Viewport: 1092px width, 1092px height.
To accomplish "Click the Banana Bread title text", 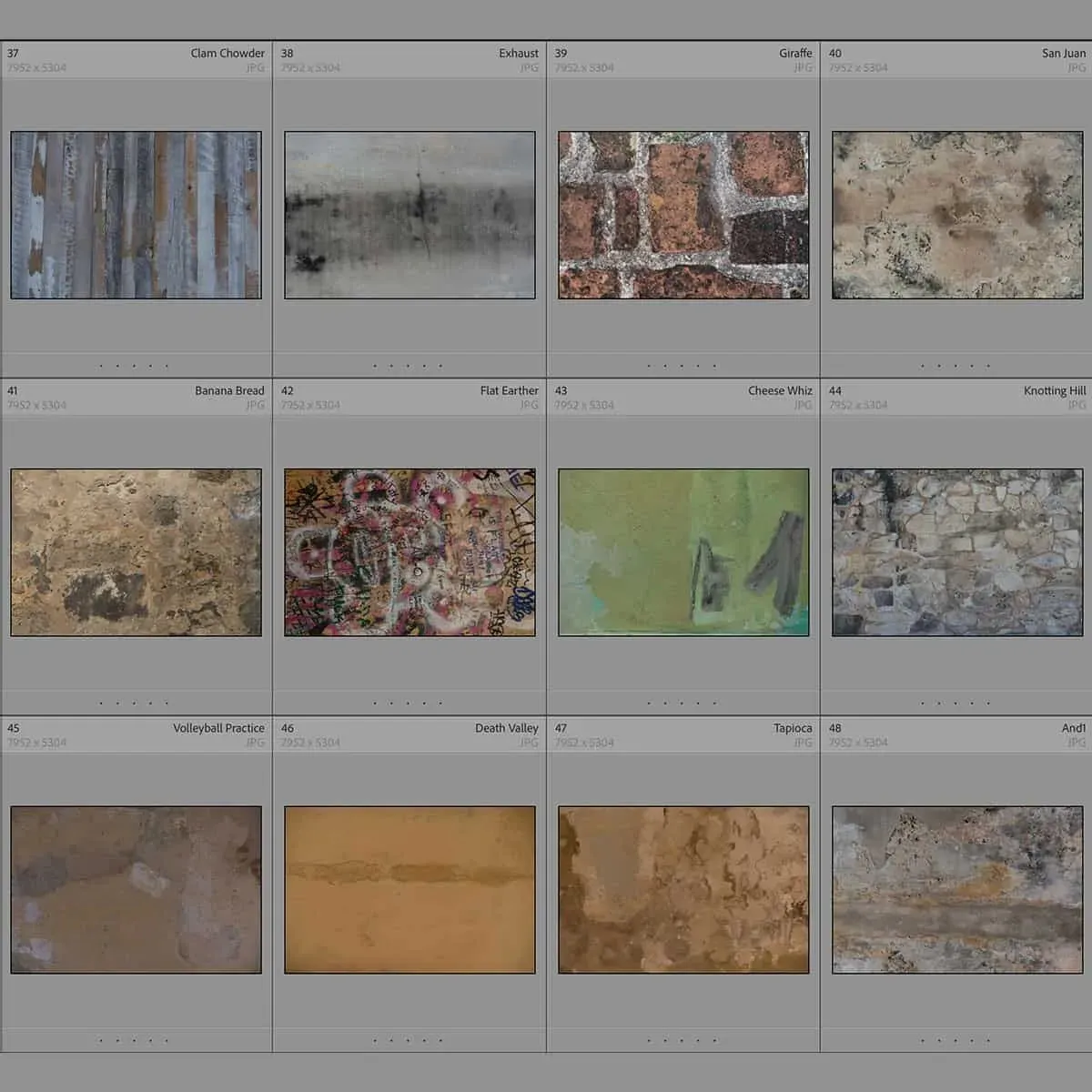I will point(229,390).
